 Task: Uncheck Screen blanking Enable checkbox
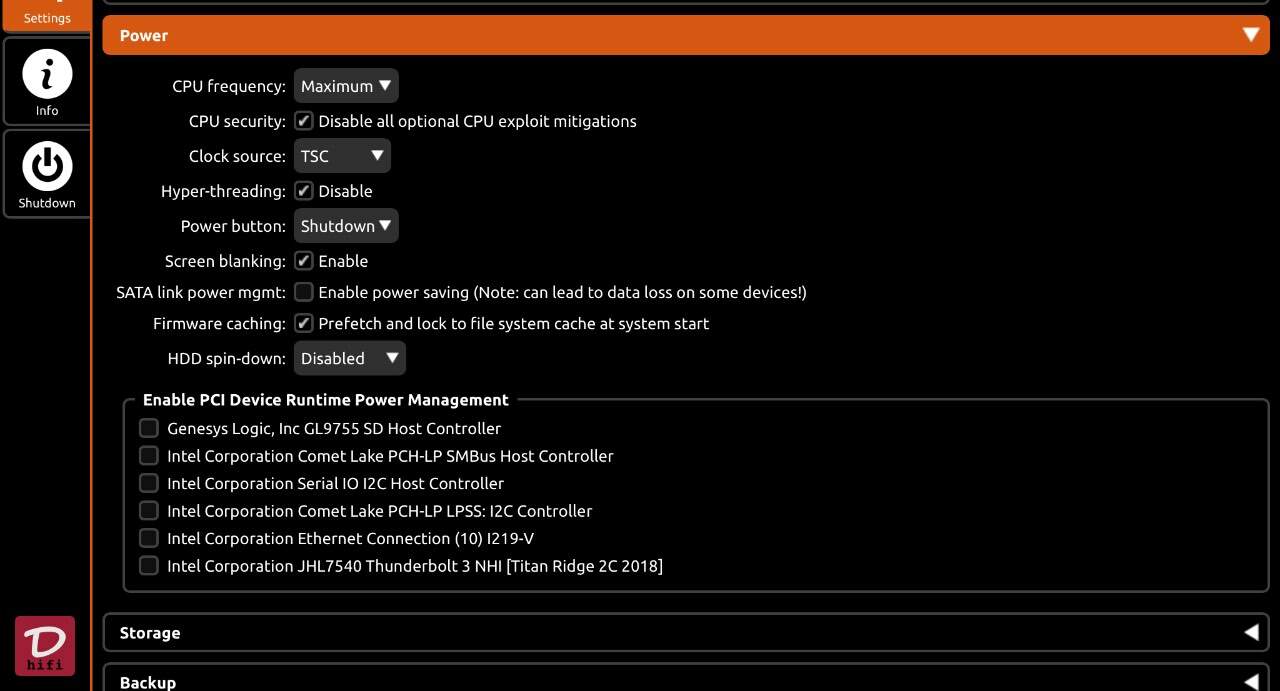[x=304, y=261]
